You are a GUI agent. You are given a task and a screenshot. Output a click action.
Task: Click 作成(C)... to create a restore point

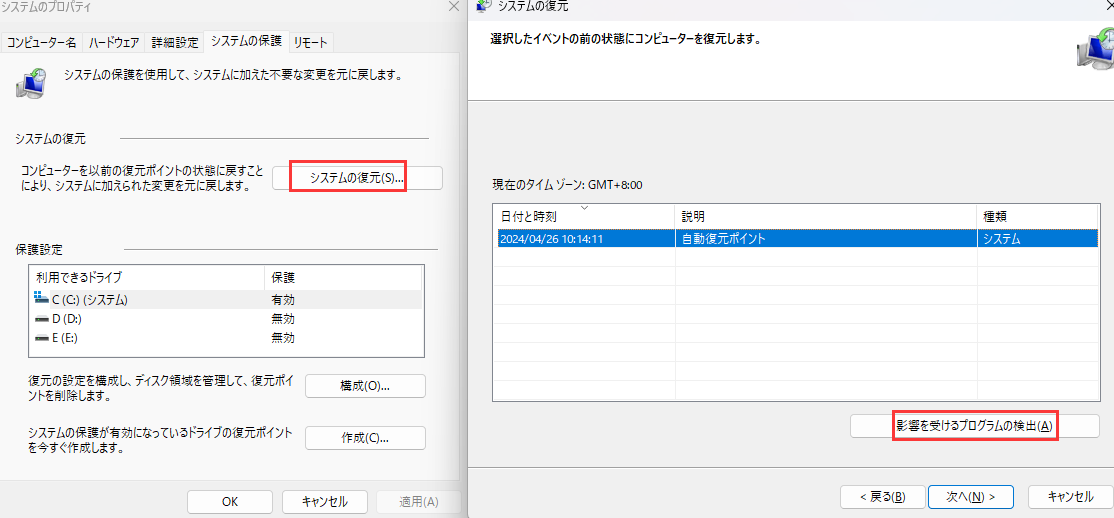(x=365, y=438)
